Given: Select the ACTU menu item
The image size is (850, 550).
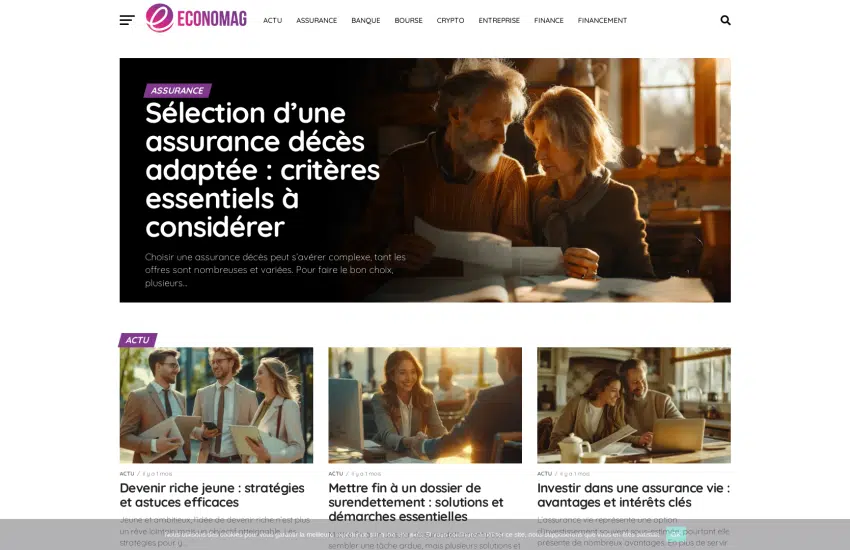Looking at the screenshot, I should point(273,21).
